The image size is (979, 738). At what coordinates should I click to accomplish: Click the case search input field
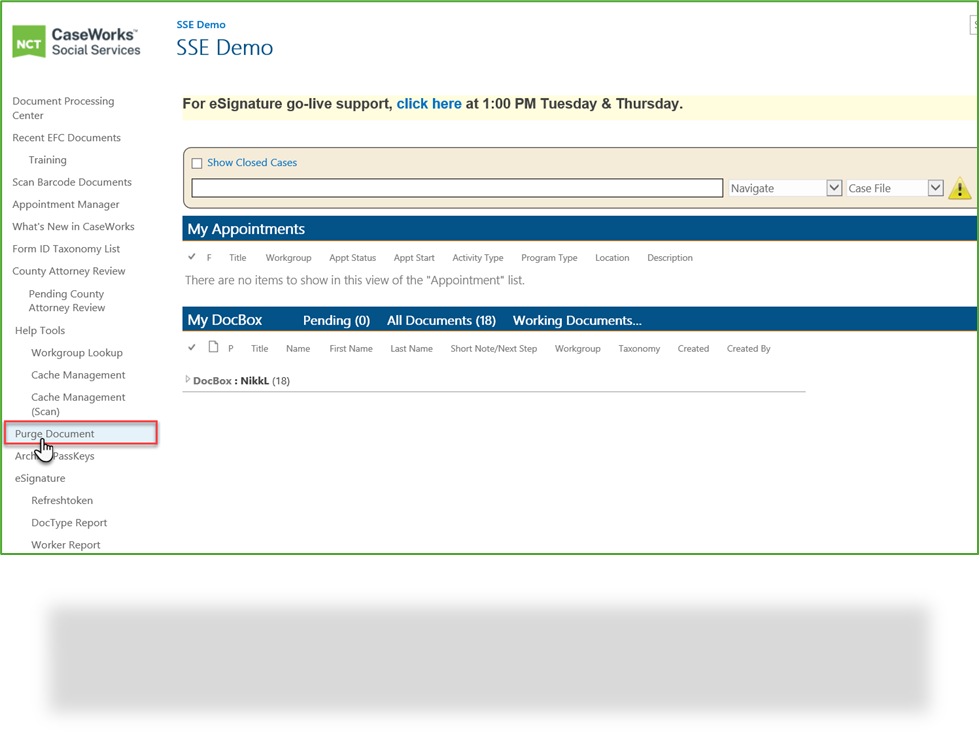pos(457,188)
